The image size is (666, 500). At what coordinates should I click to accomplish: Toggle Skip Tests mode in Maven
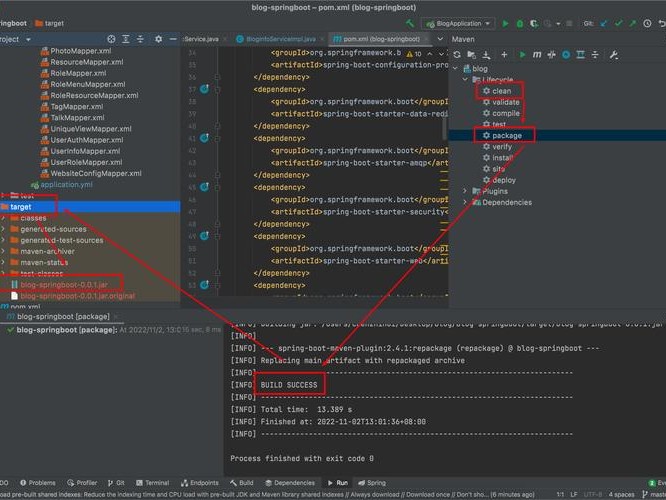566,54
